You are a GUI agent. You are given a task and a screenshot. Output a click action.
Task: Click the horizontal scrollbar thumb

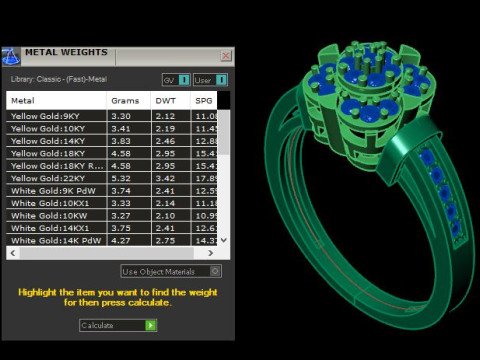107,253
